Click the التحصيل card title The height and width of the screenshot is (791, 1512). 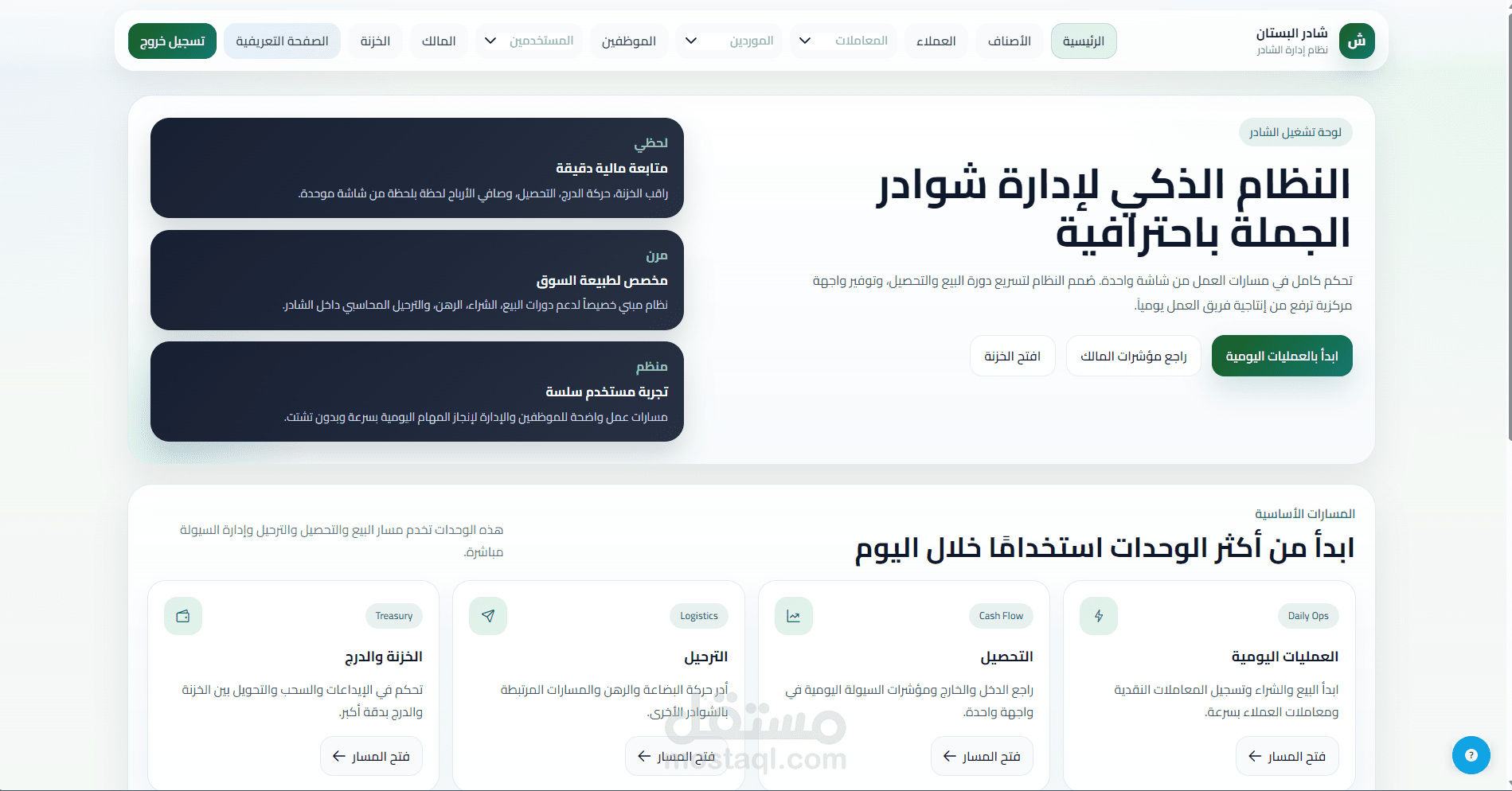coord(1006,657)
